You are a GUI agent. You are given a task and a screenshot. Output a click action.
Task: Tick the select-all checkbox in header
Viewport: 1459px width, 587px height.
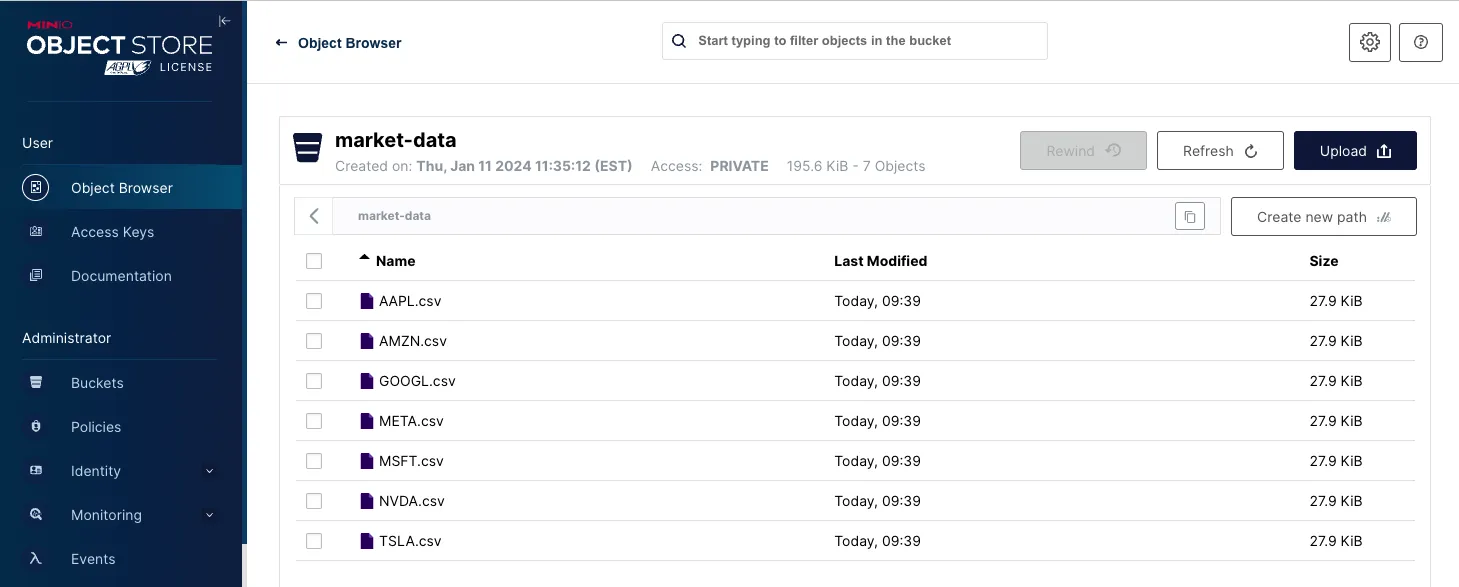point(314,261)
